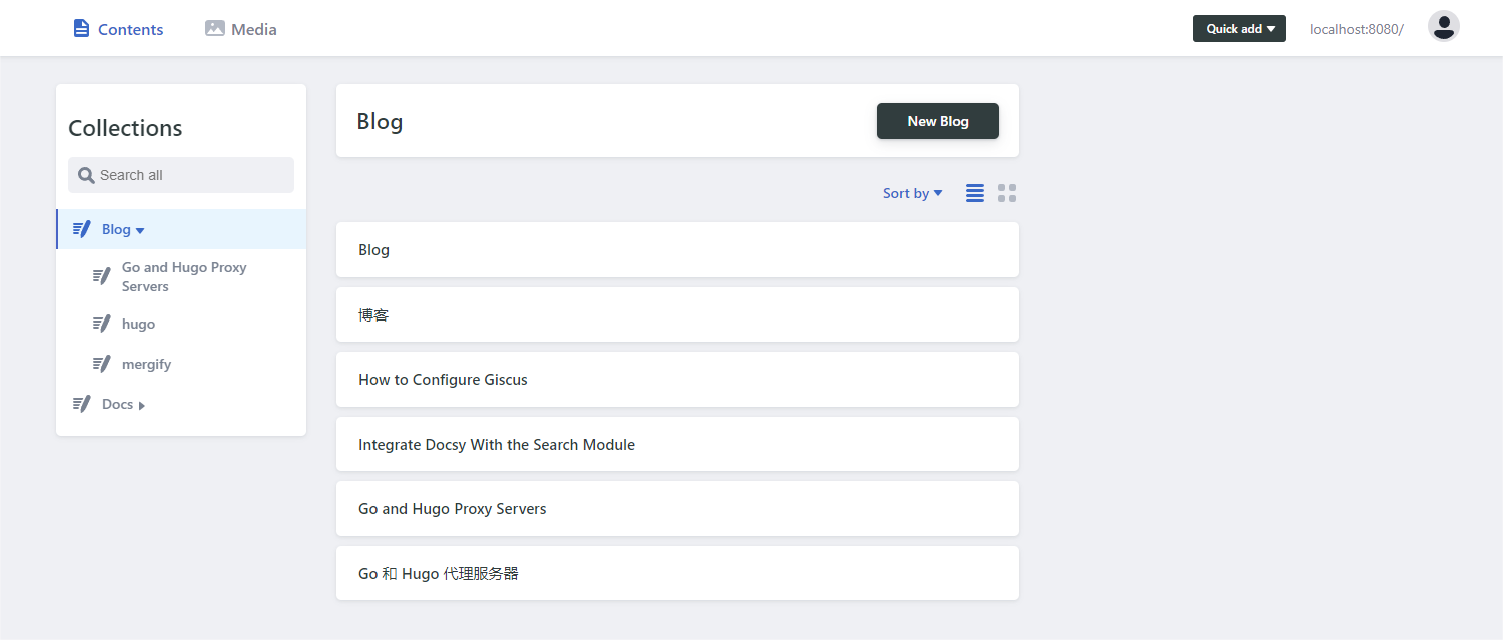Click the user avatar icon
This screenshot has width=1503, height=640.
(1443, 27)
